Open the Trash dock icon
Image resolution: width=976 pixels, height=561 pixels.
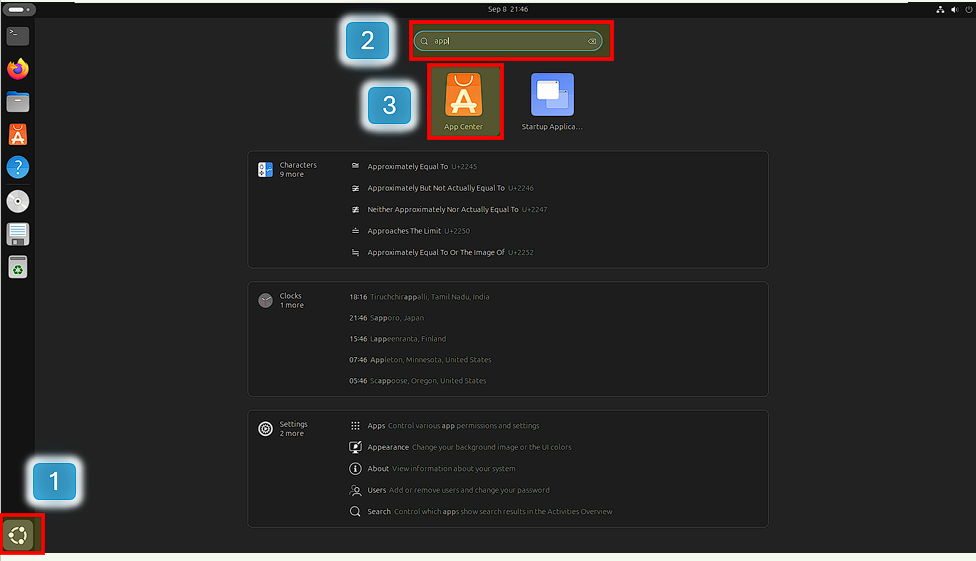pos(17,267)
